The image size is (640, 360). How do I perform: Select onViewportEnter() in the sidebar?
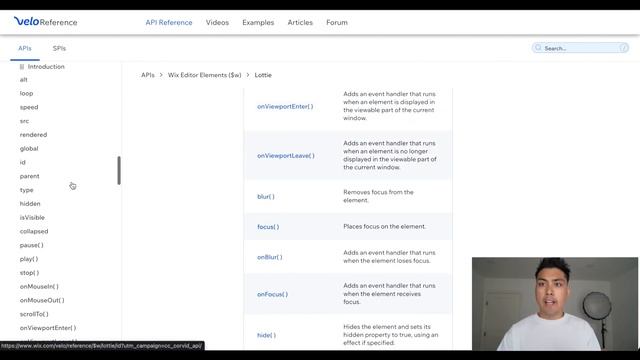(48, 328)
